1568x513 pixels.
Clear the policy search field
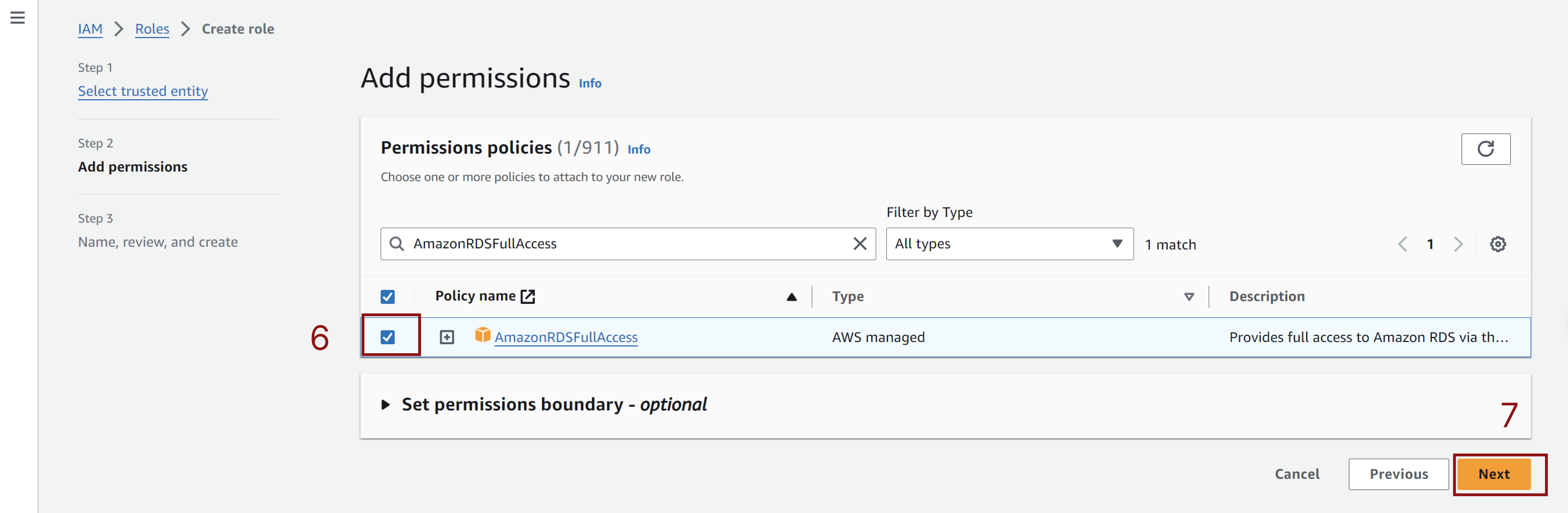pos(859,244)
